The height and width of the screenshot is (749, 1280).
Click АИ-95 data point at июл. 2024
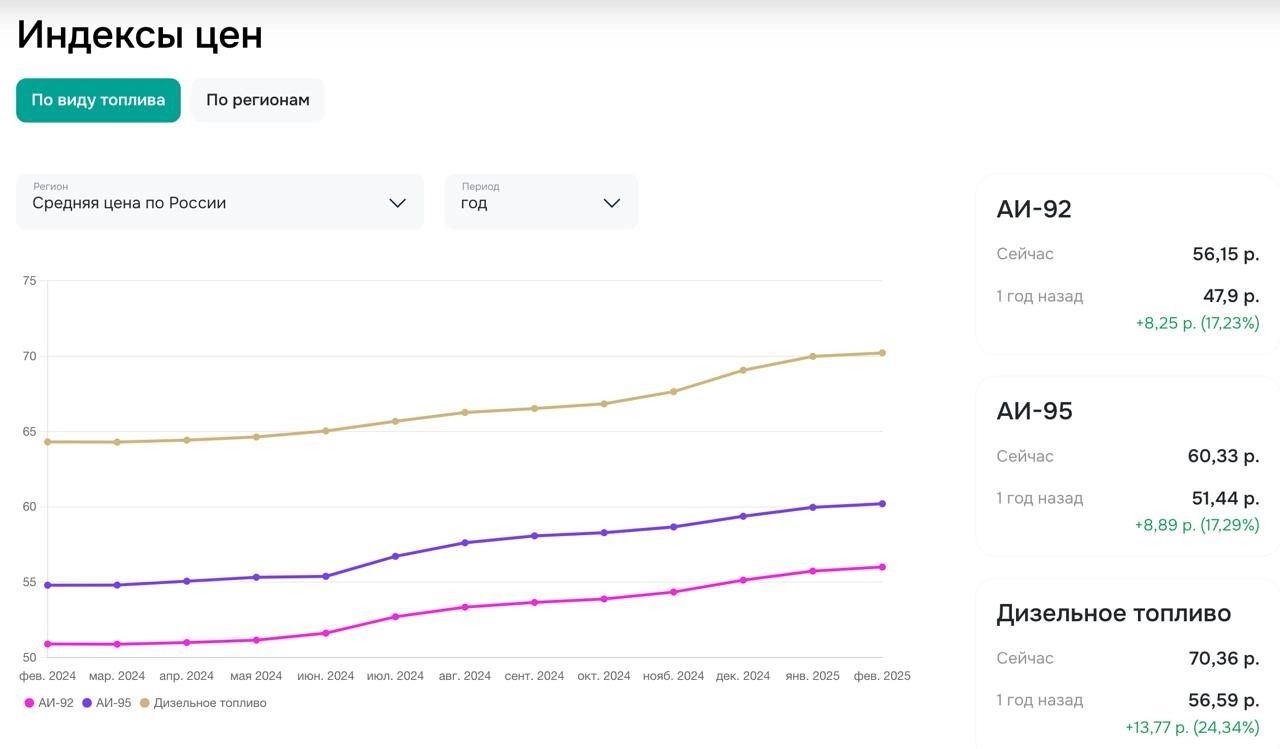395,556
